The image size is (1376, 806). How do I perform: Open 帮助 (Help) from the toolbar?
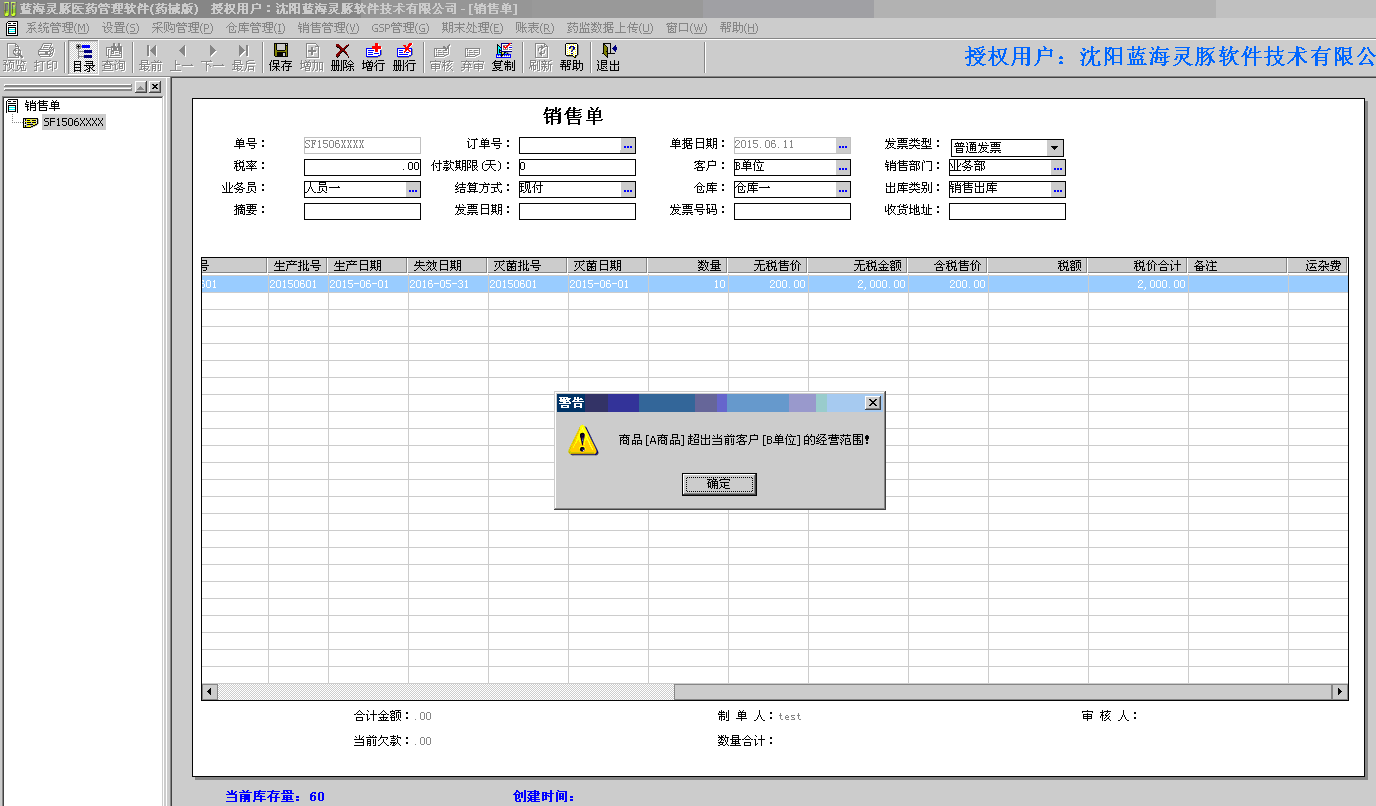571,57
